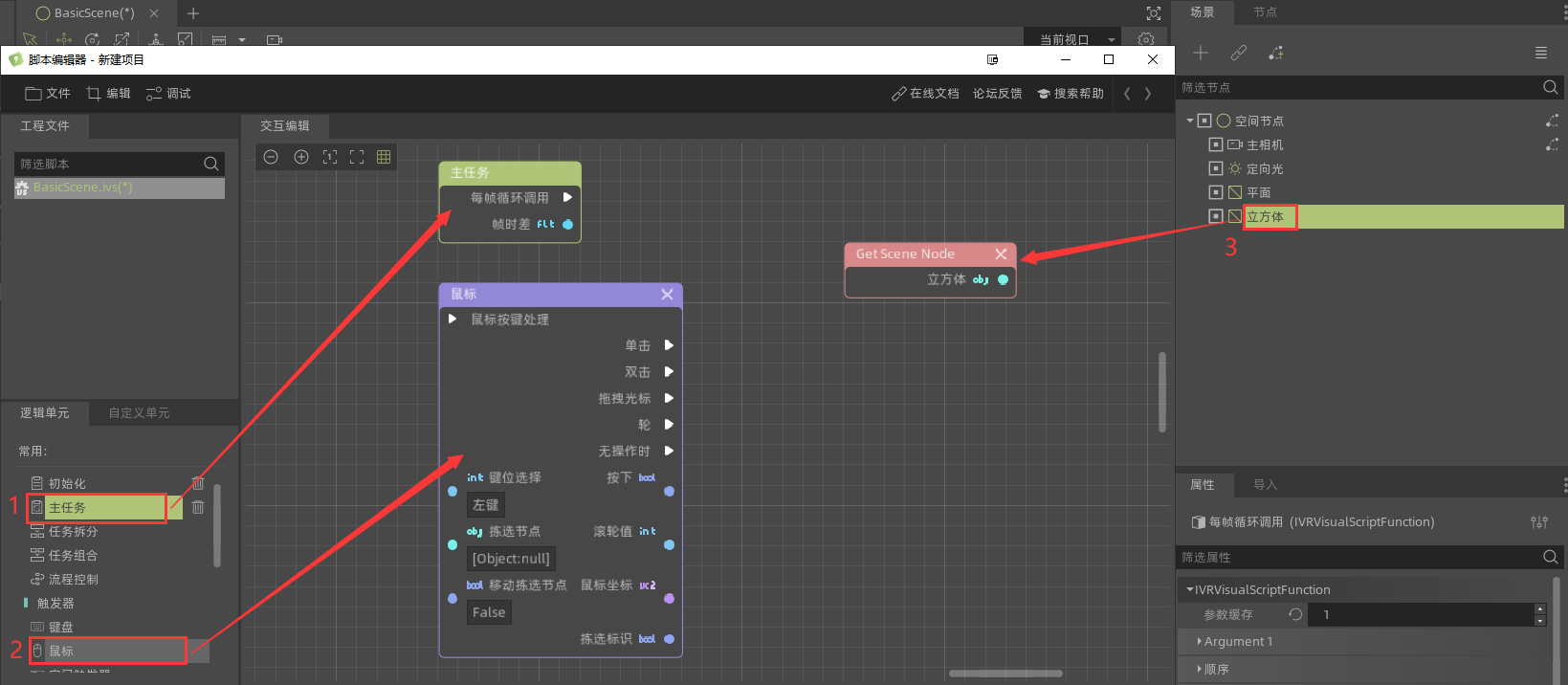Viewport: 1568px width, 685px height.
Task: Open viewport settings gear icon
Action: tap(1146, 39)
